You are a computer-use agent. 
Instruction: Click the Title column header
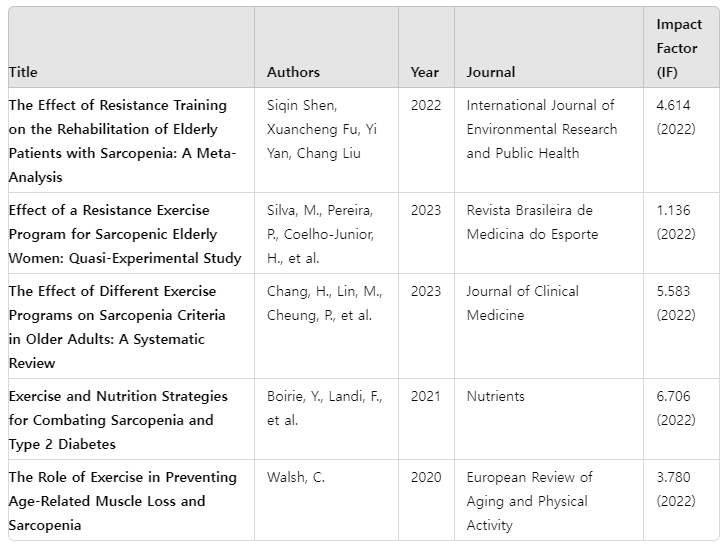tap(23, 72)
